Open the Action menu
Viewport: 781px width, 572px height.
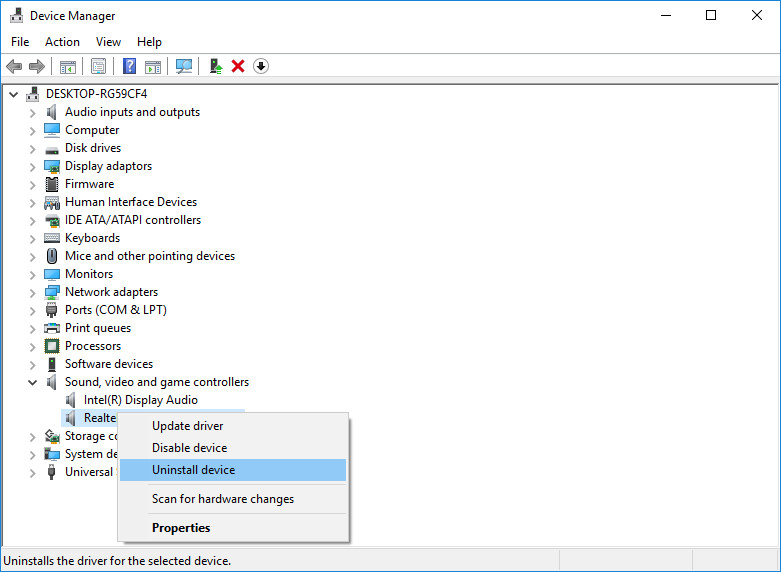(62, 42)
